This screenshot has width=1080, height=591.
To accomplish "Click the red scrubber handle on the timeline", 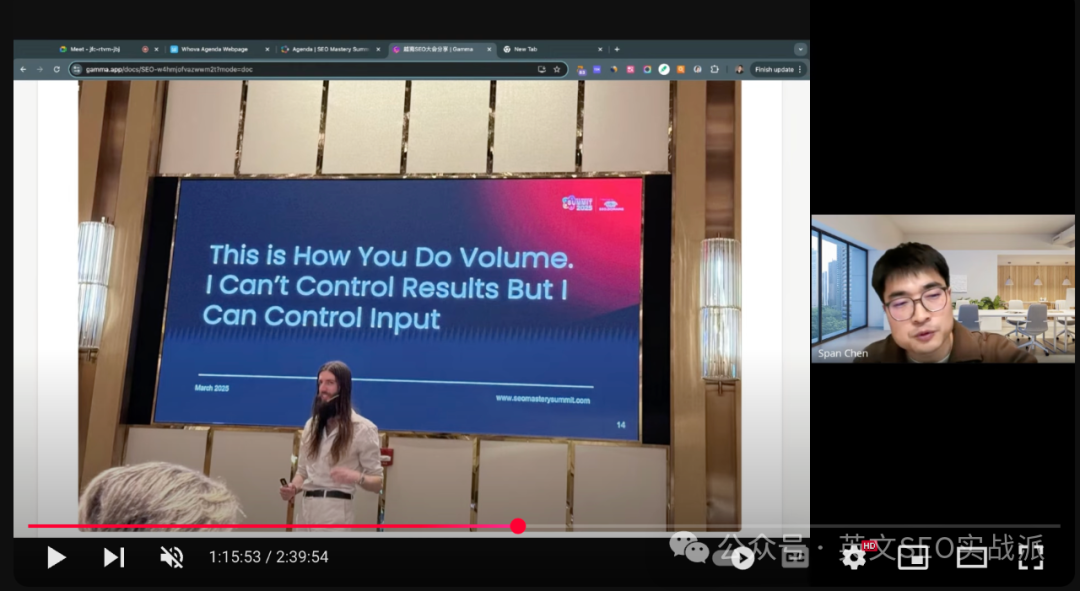I will point(518,526).
